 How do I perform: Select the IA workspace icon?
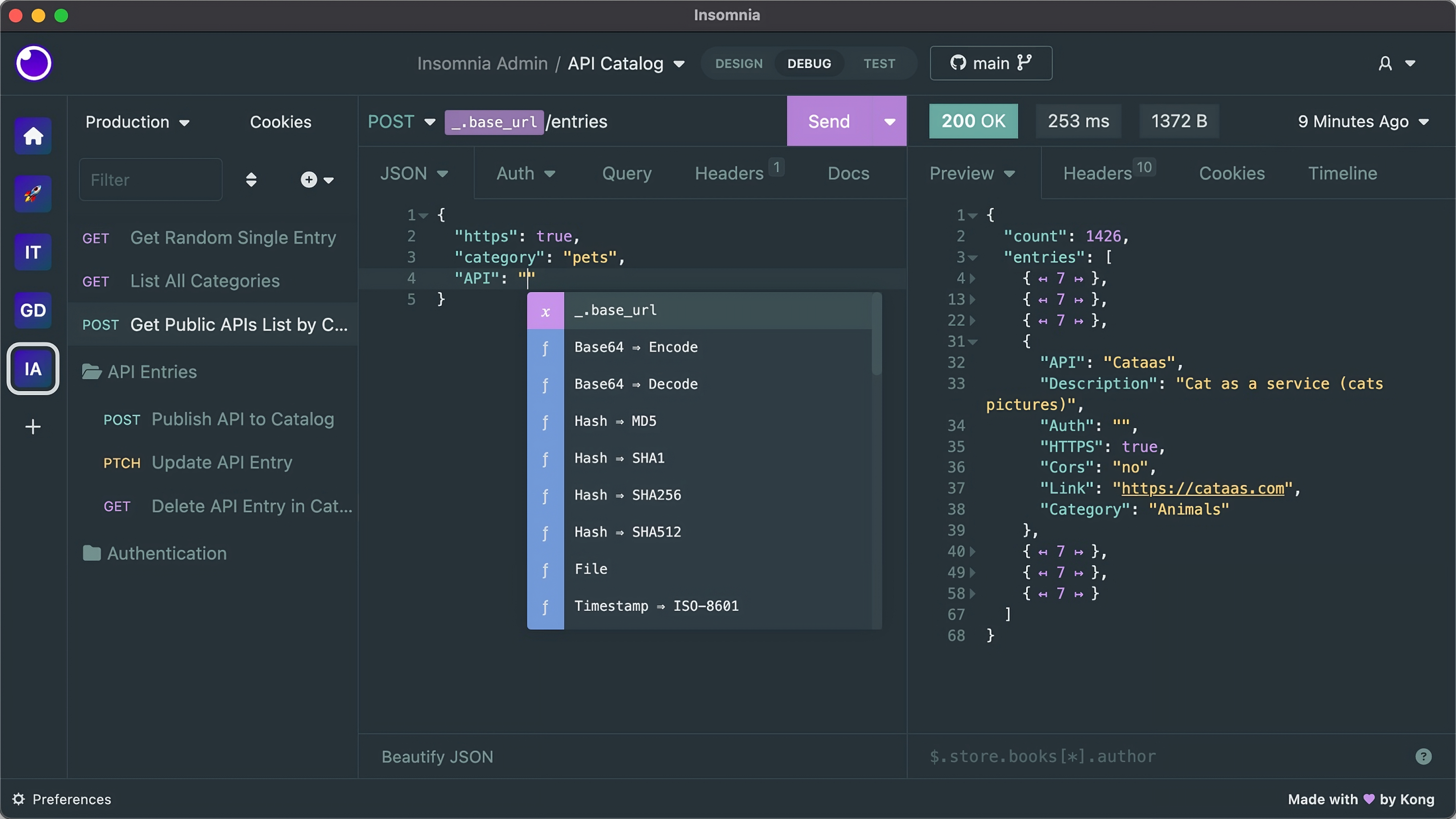click(32, 368)
